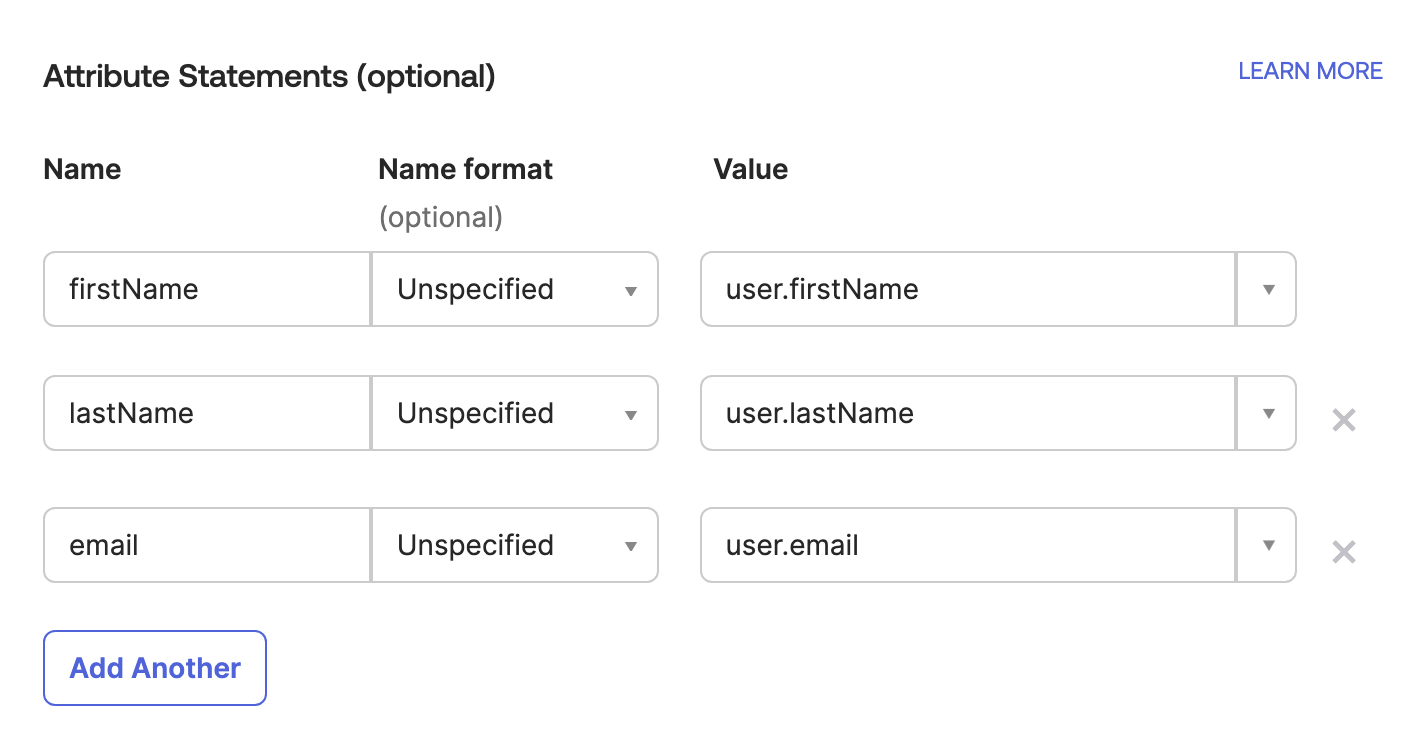This screenshot has width=1426, height=734.
Task: Focus the firstName name field
Action: (207, 289)
